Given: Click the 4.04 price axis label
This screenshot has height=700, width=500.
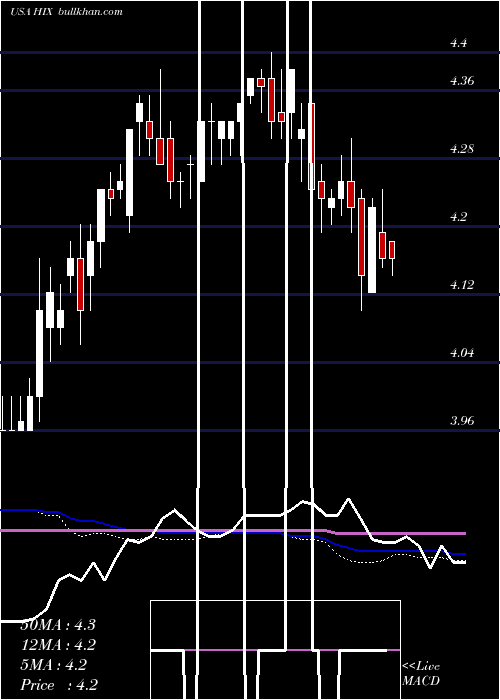Looking at the screenshot, I should pyautogui.click(x=462, y=353).
